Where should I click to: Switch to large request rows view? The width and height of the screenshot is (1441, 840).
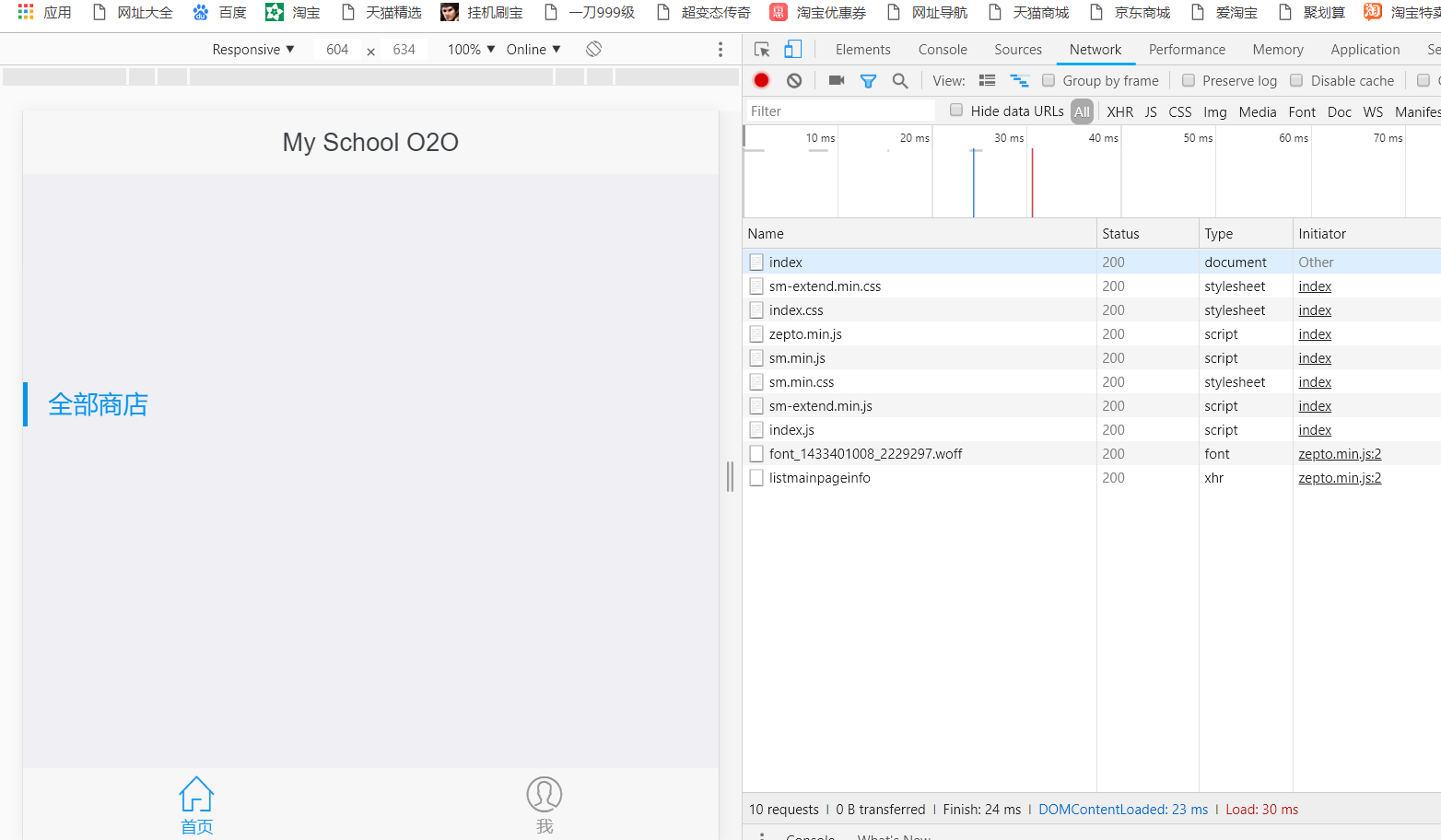pyautogui.click(x=987, y=80)
